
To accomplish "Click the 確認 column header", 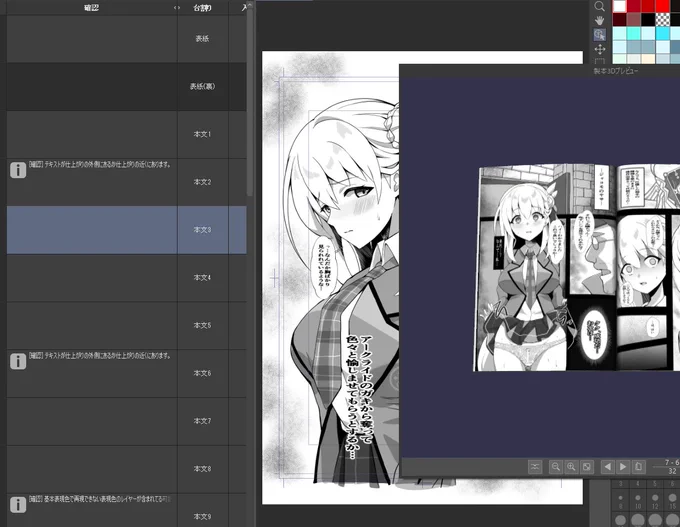I will click(91, 8).
